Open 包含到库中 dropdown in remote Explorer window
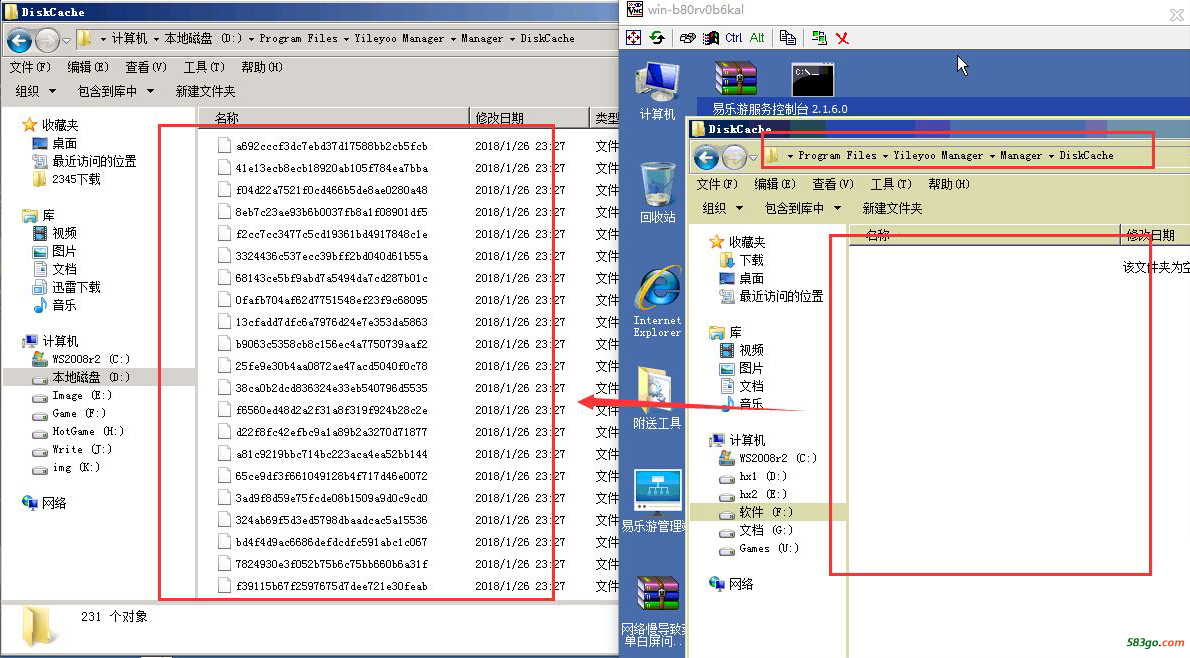This screenshot has height=658, width=1190. click(x=801, y=208)
